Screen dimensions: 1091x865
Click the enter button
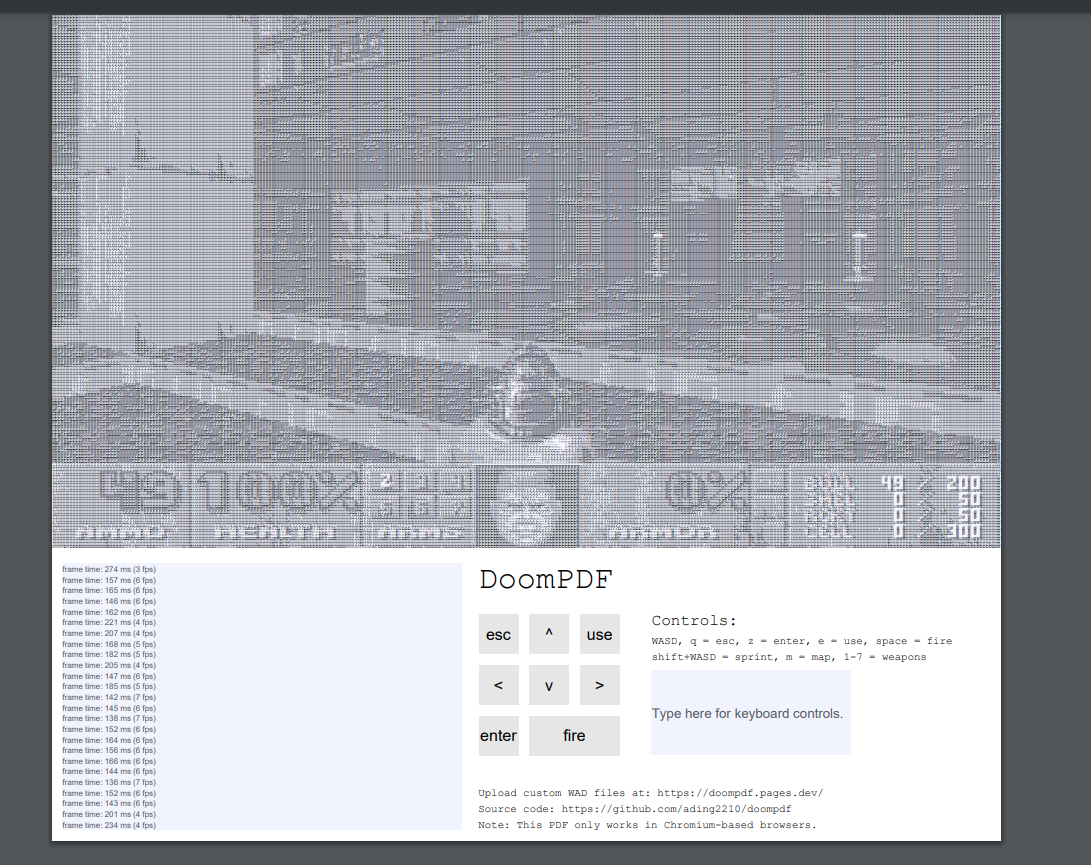pyautogui.click(x=498, y=736)
